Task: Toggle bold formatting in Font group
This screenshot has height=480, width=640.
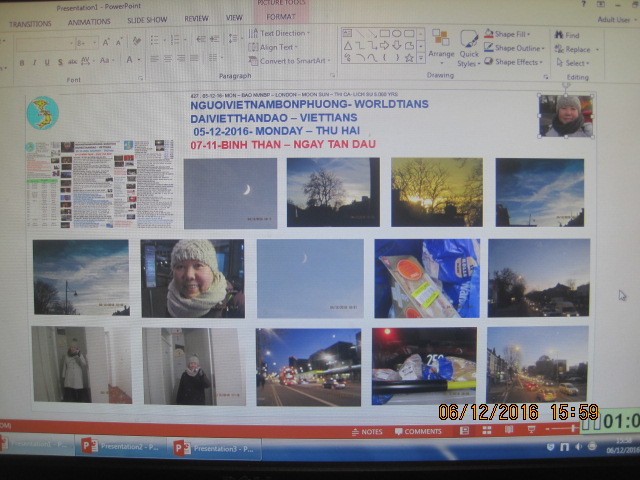Action: (x=22, y=62)
